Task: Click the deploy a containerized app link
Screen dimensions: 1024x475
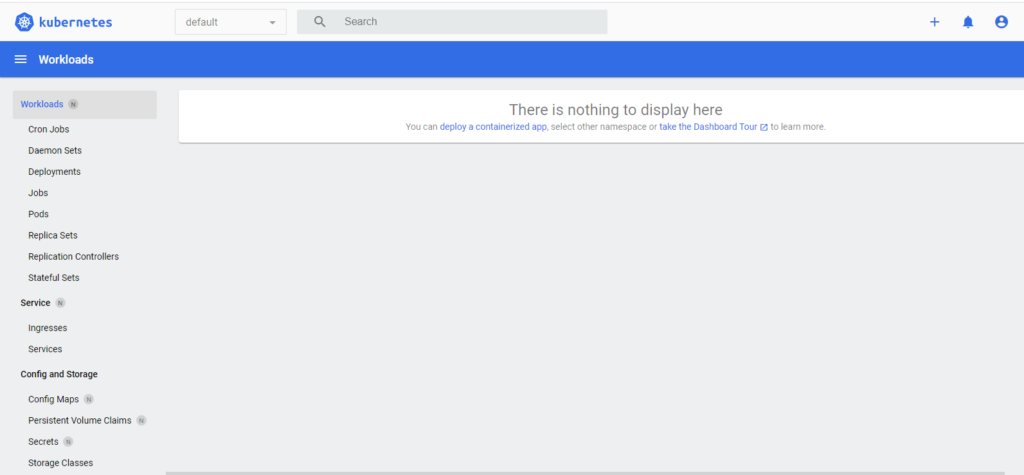Action: 493,127
